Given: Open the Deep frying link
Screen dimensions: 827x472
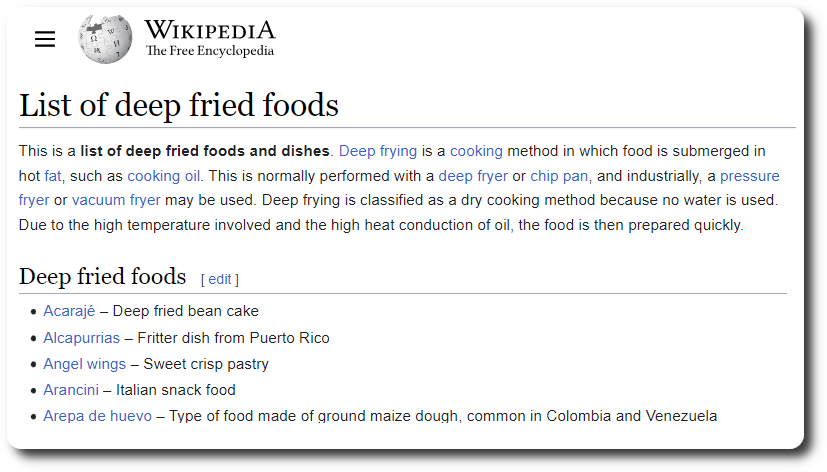Looking at the screenshot, I should tap(378, 151).
